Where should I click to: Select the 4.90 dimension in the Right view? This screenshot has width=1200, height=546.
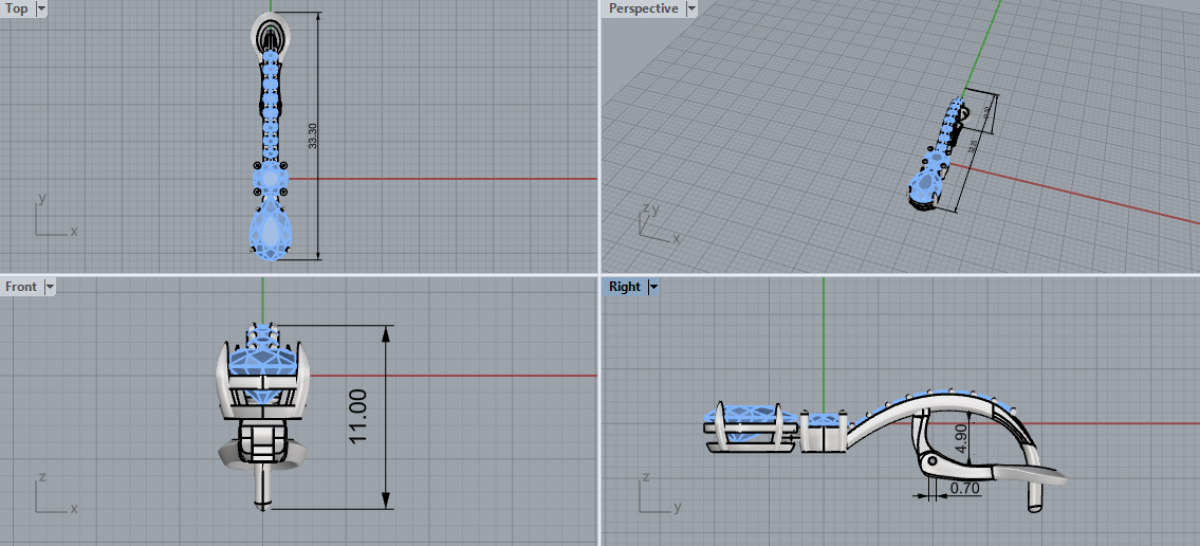pos(960,440)
